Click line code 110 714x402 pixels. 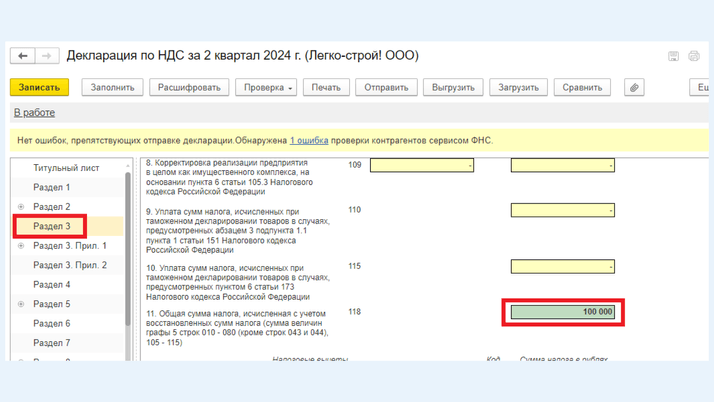click(x=355, y=210)
